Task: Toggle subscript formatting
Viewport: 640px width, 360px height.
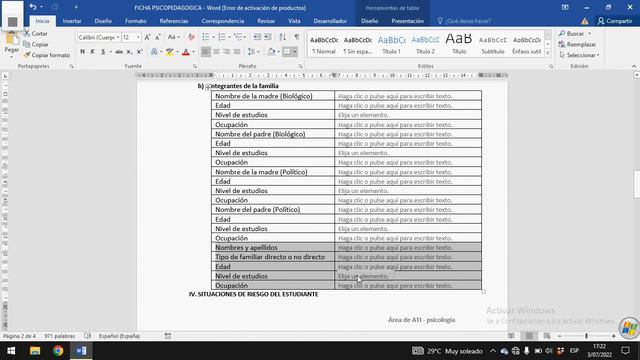Action: pyautogui.click(x=129, y=52)
